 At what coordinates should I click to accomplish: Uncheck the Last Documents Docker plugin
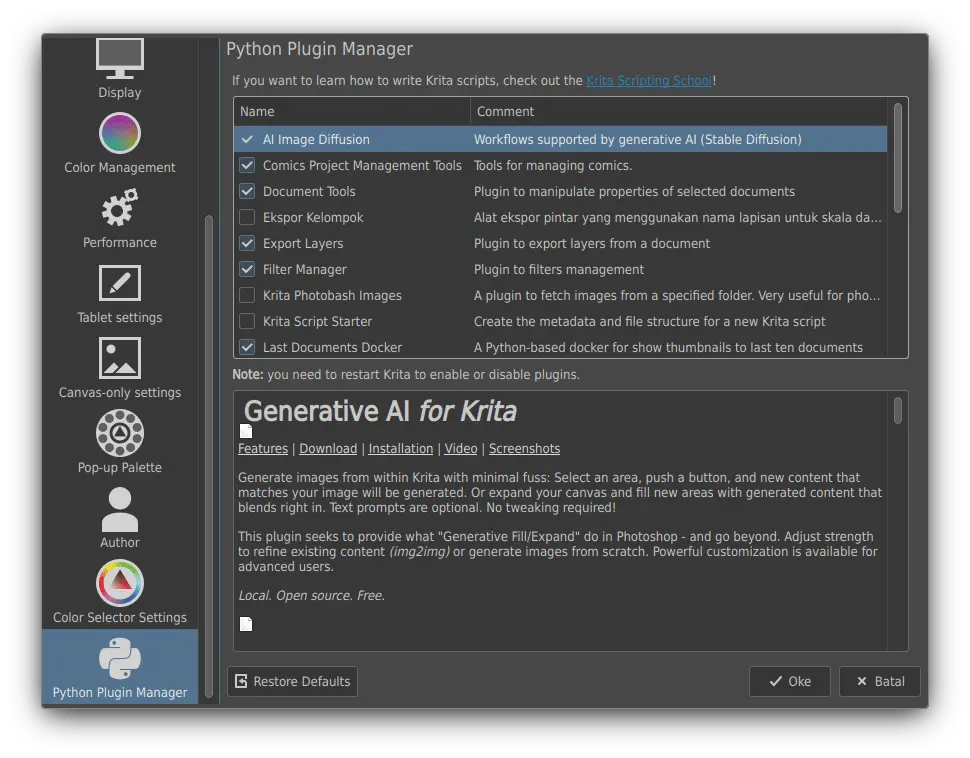(x=247, y=347)
